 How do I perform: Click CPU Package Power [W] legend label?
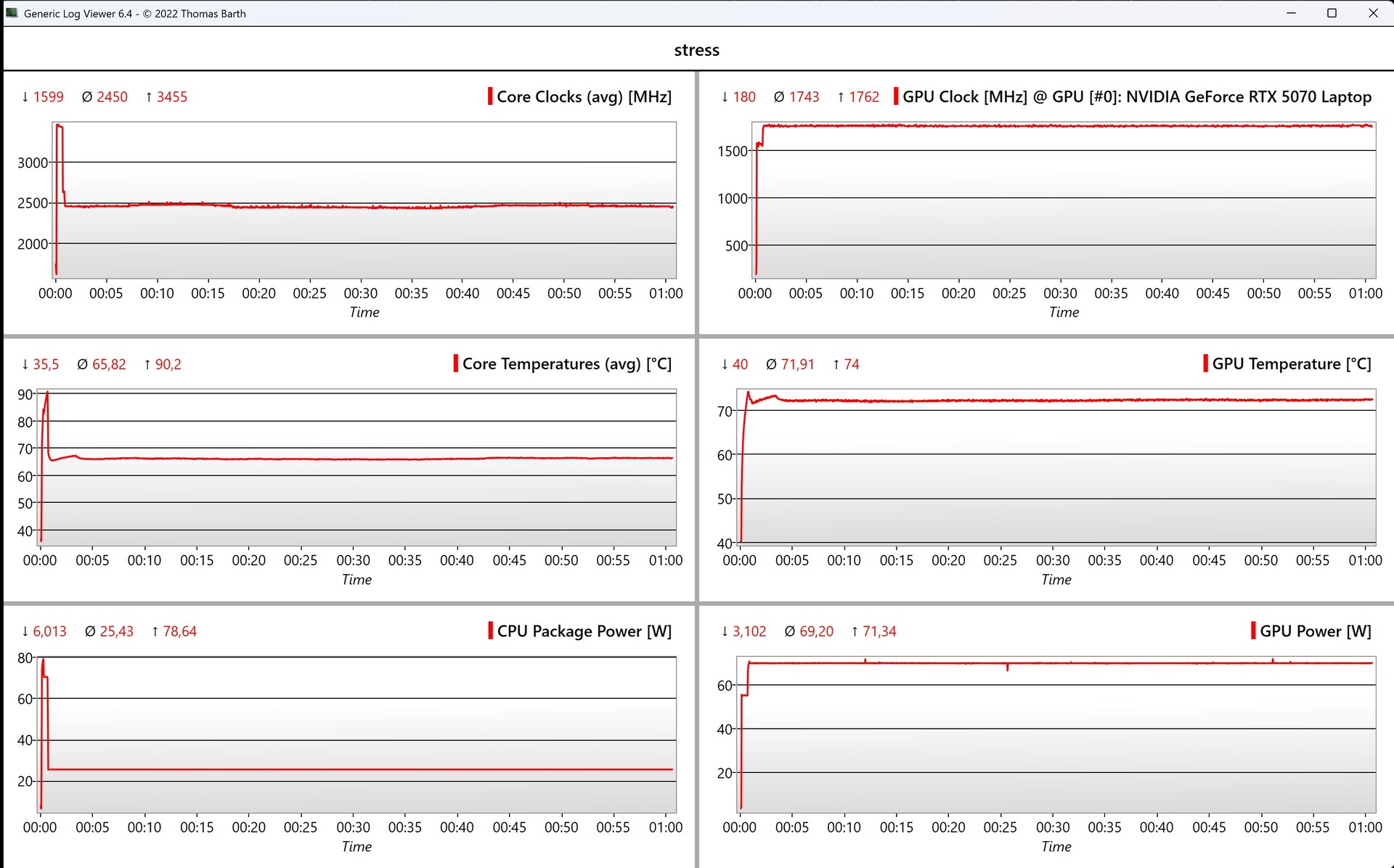[x=584, y=631]
